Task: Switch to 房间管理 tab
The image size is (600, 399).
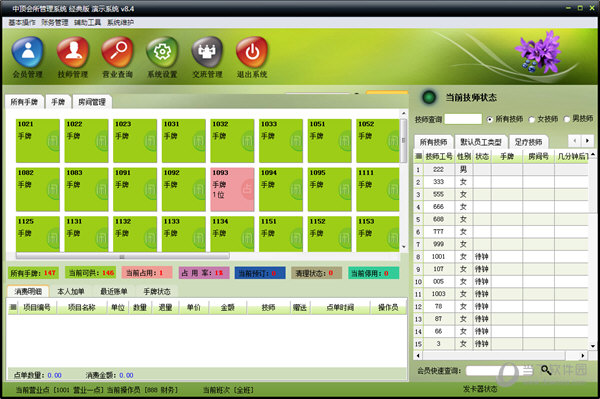Action: (92, 102)
